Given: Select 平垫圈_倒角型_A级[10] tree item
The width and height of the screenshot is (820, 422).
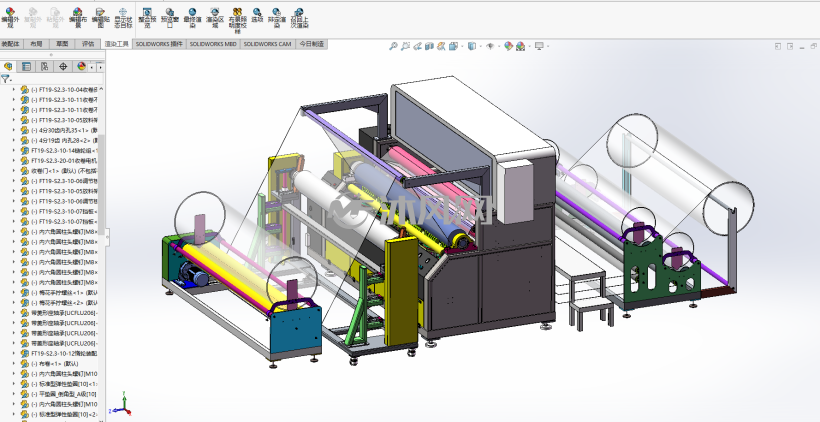Looking at the screenshot, I should pyautogui.click(x=64, y=394).
